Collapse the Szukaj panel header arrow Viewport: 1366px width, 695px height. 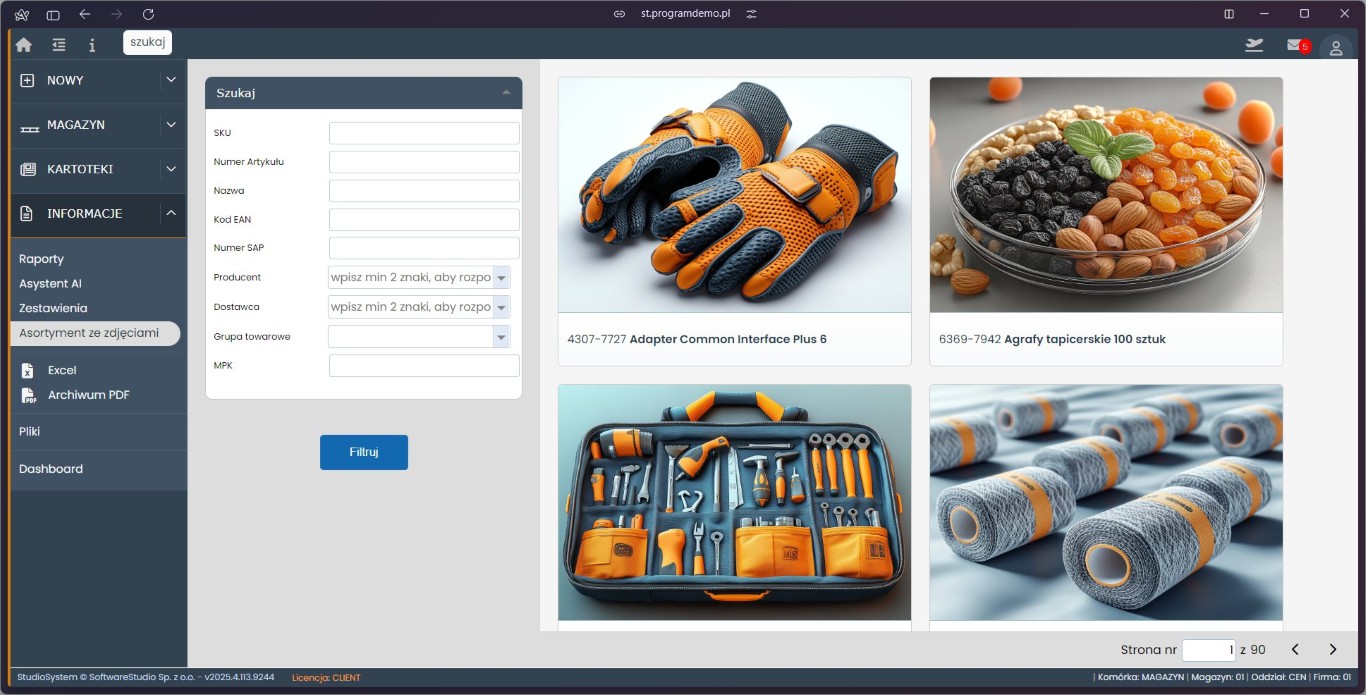(x=506, y=93)
